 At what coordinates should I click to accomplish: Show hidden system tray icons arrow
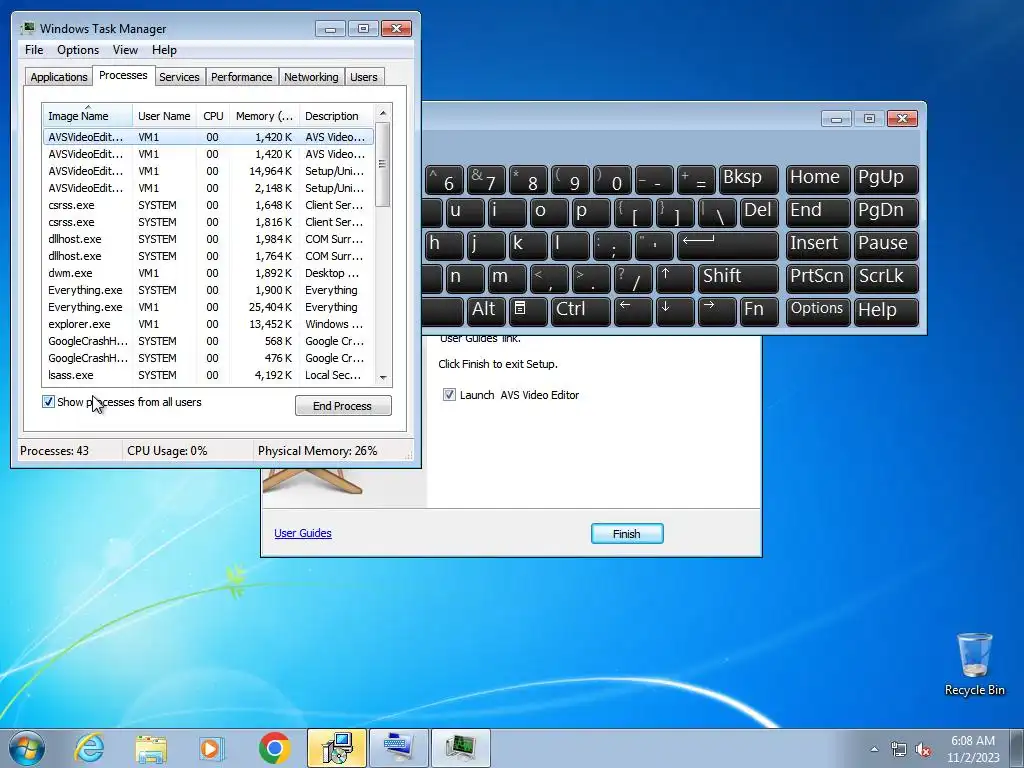pos(874,749)
